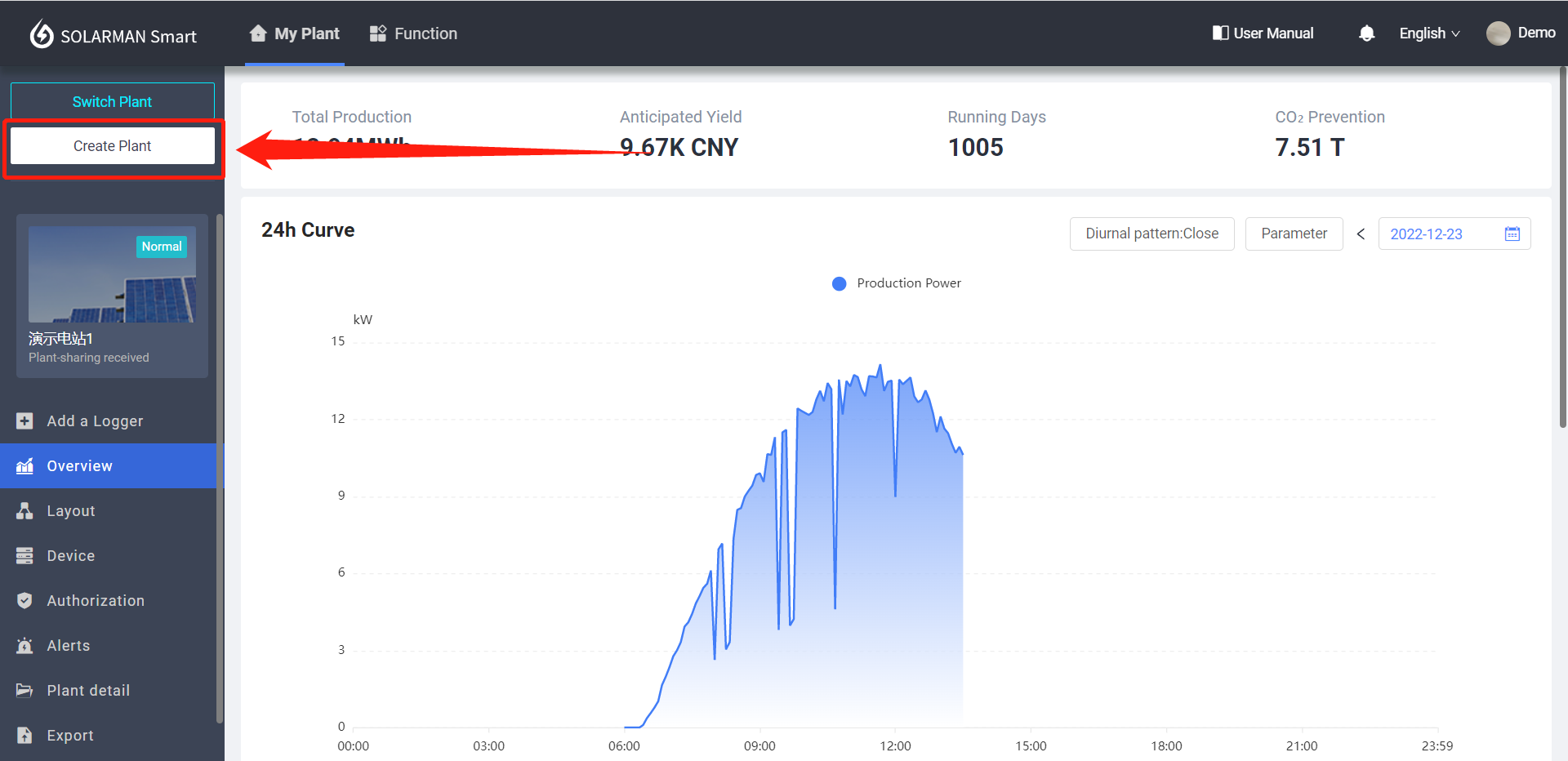
Task: Open the Device section
Action: [x=71, y=556]
